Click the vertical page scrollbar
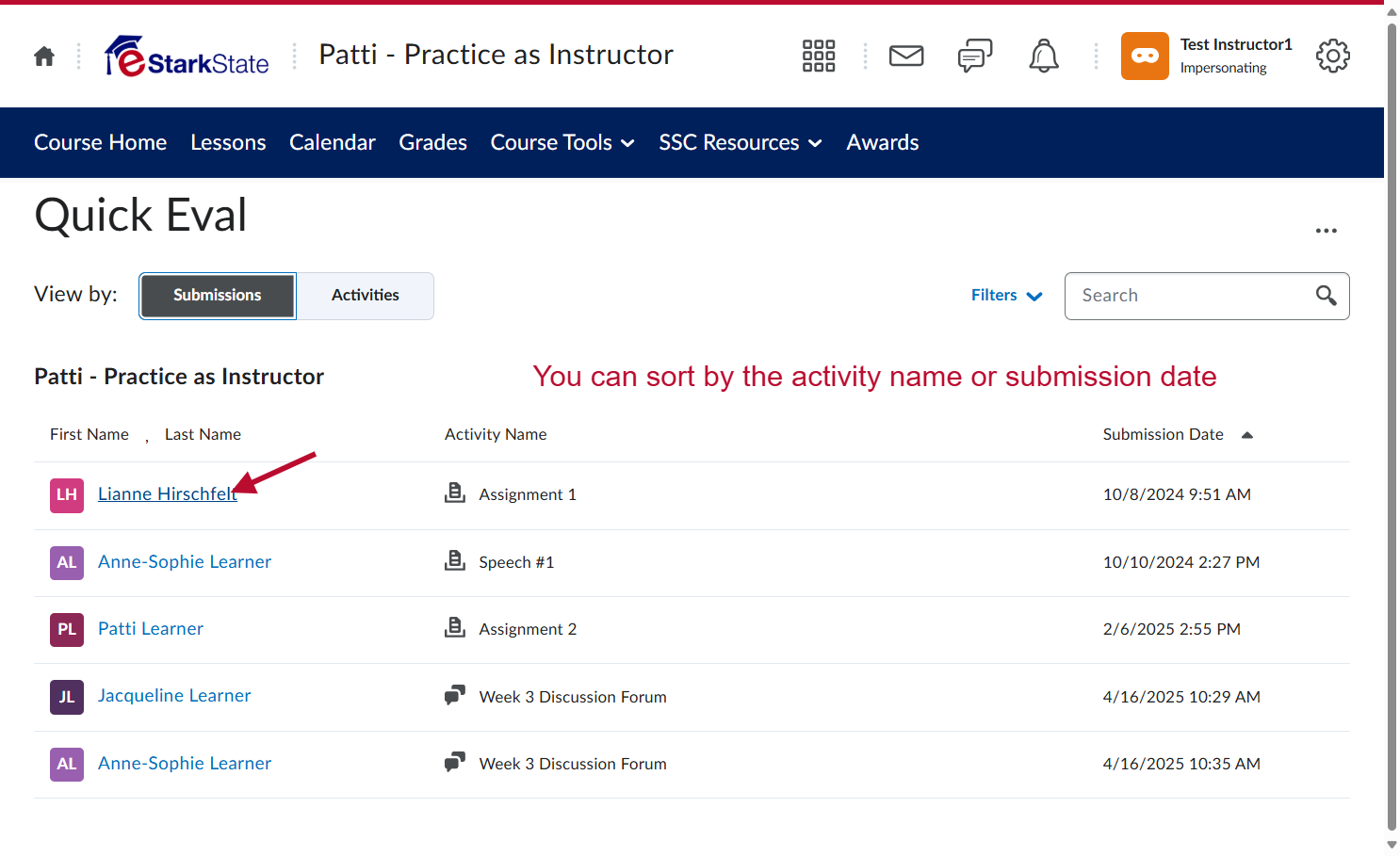The image size is (1400, 856). [x=1392, y=428]
